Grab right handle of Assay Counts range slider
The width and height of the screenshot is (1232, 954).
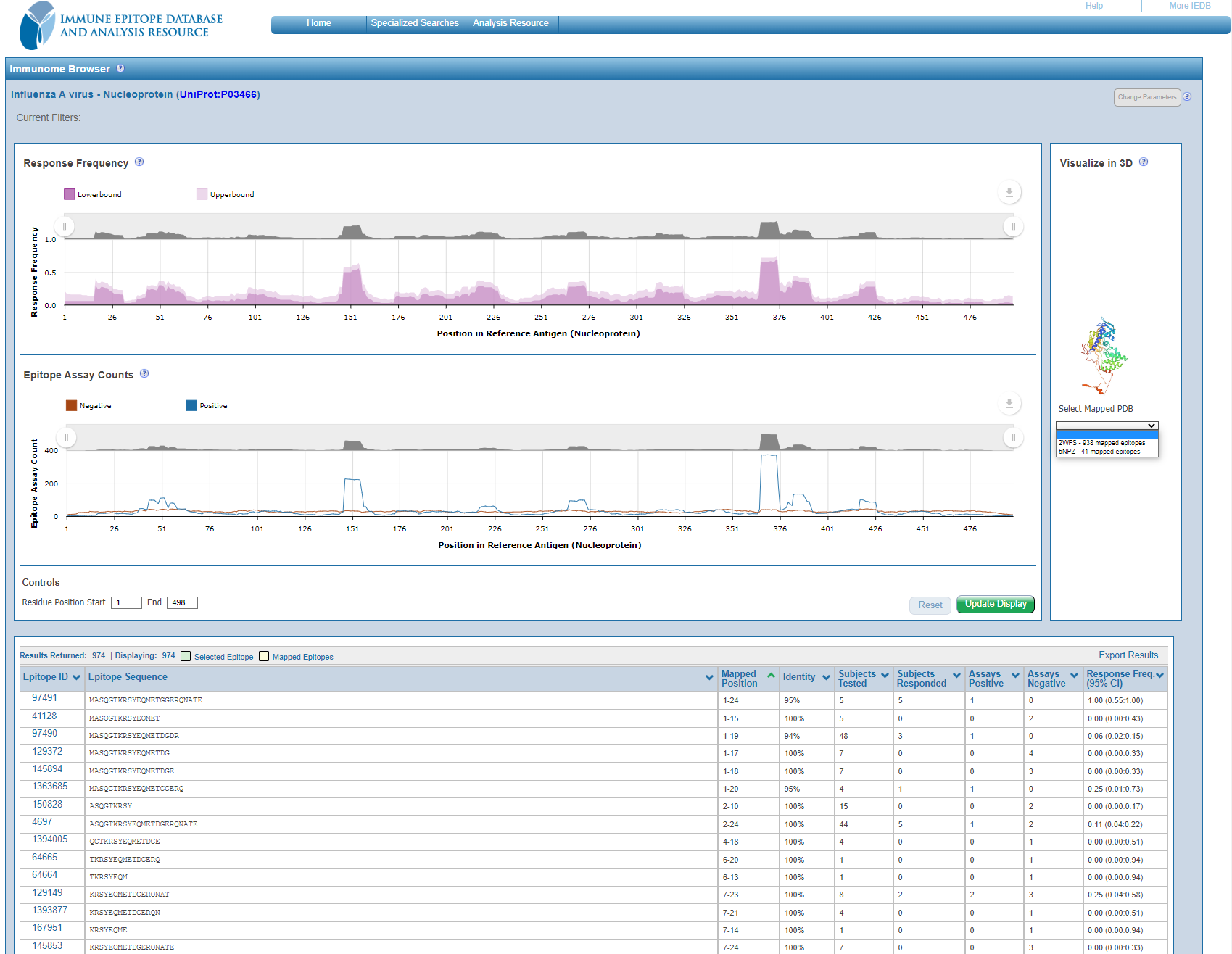tap(1013, 437)
